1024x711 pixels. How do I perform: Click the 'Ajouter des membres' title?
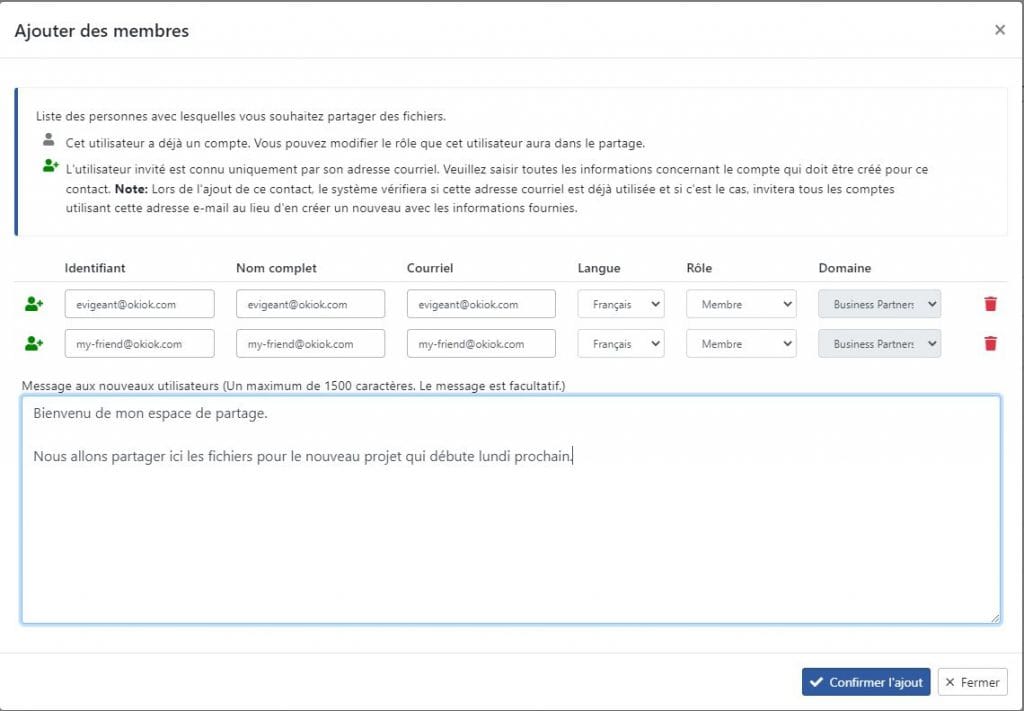102,31
